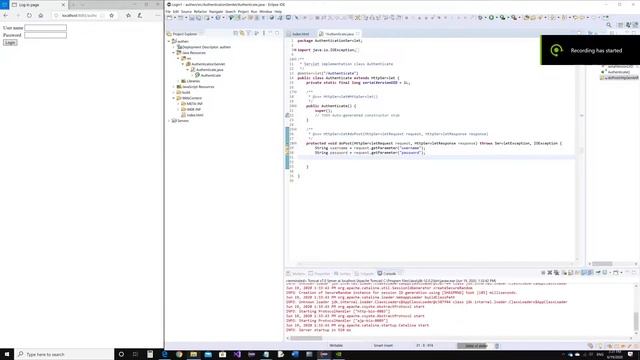Viewport: 640px width, 360px height.
Task: Switch to the Markers tab
Action: click(296, 273)
